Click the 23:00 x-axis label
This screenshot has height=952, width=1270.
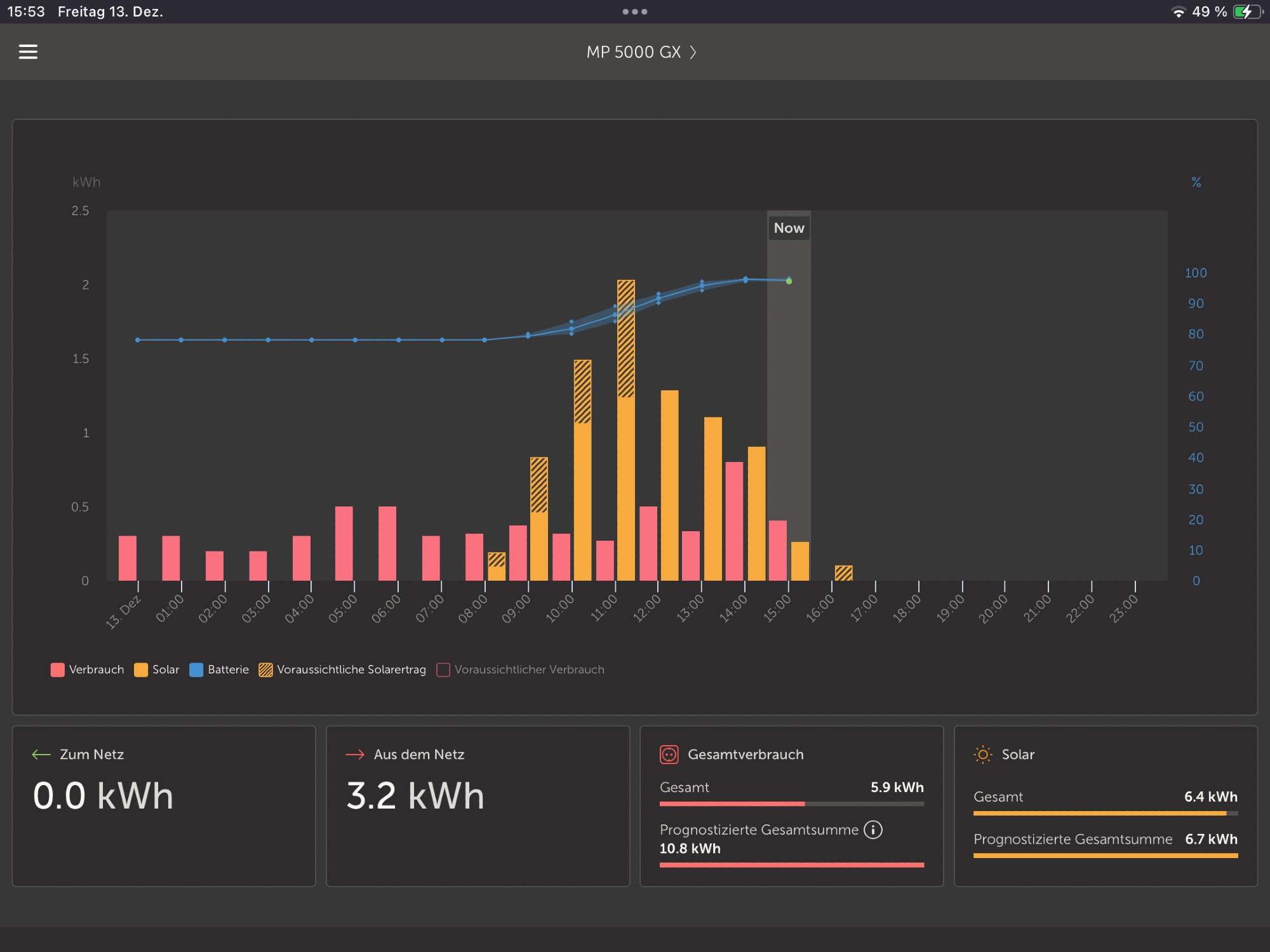pyautogui.click(x=1124, y=609)
